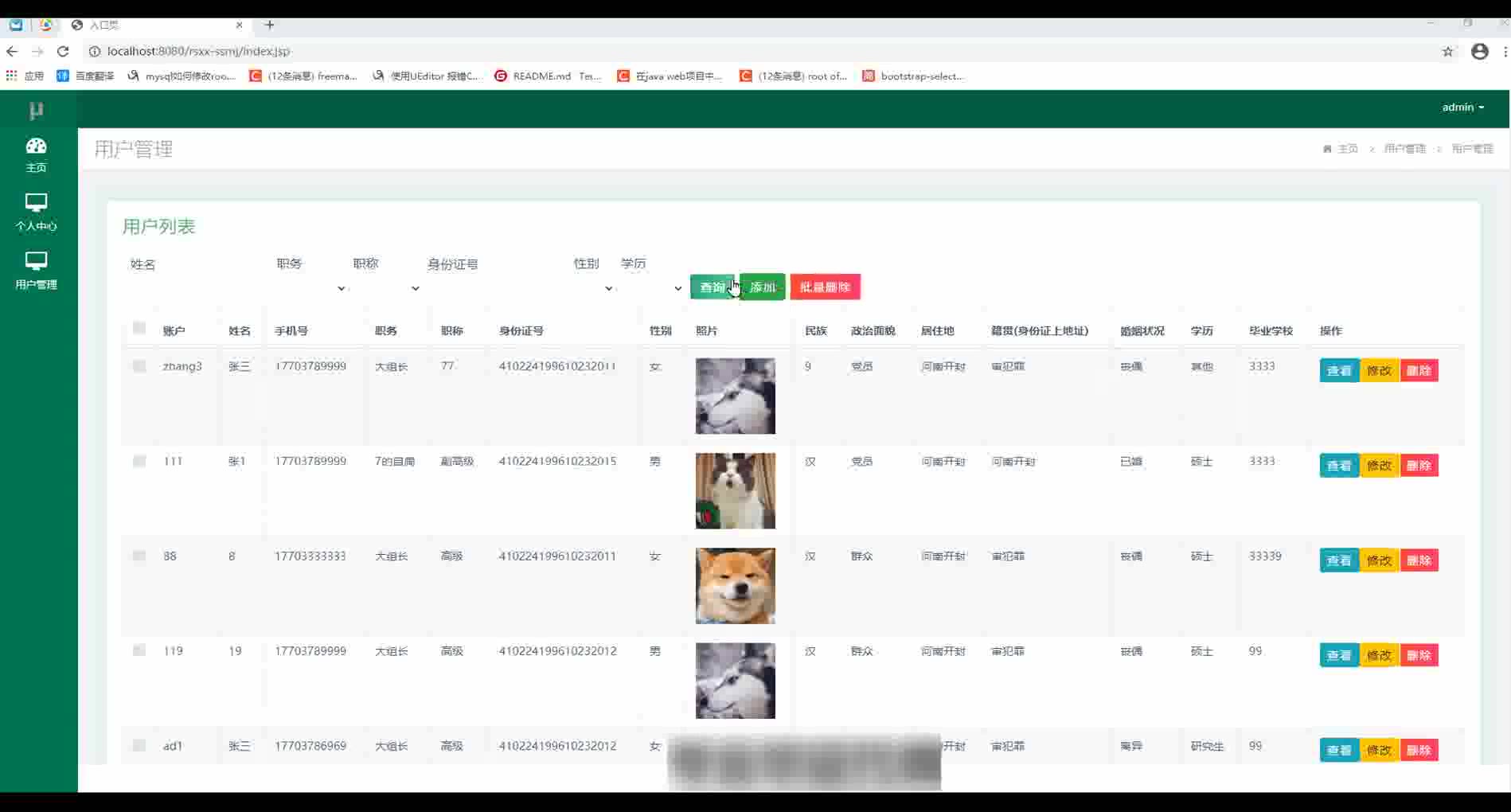Reload the page with refresh icon
The width and height of the screenshot is (1511, 812).
point(63,51)
